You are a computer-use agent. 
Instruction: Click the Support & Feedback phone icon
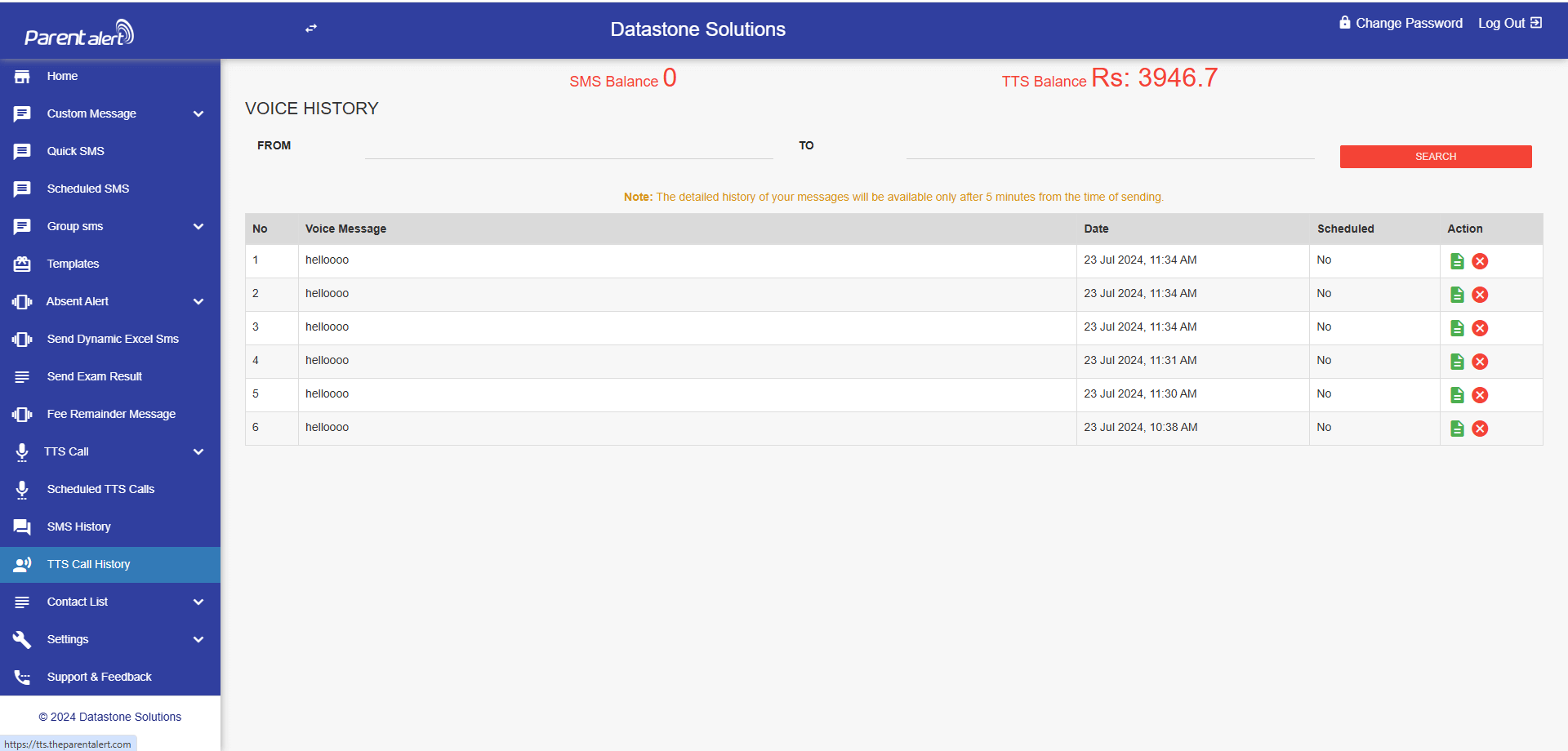point(22,678)
